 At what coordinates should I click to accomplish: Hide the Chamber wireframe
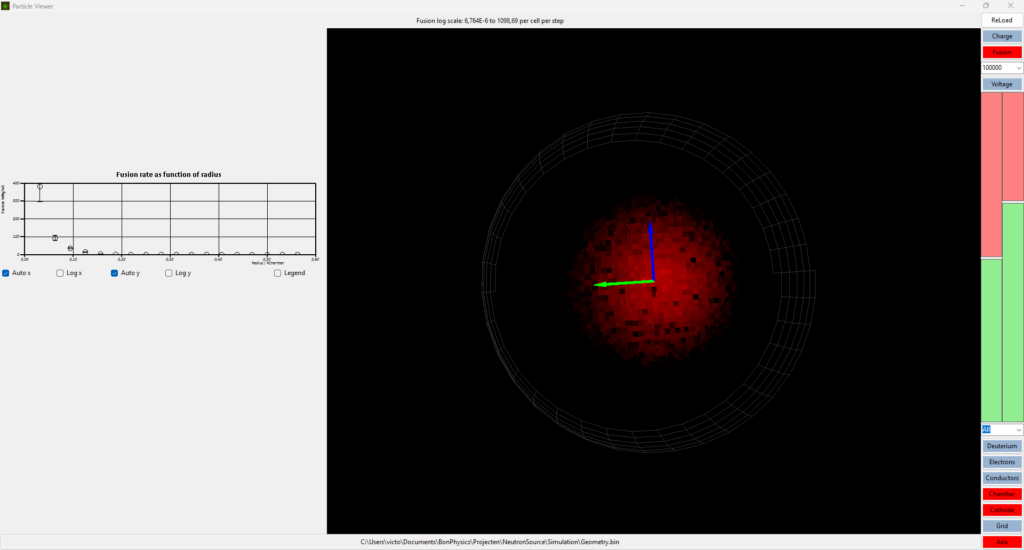(x=1001, y=494)
